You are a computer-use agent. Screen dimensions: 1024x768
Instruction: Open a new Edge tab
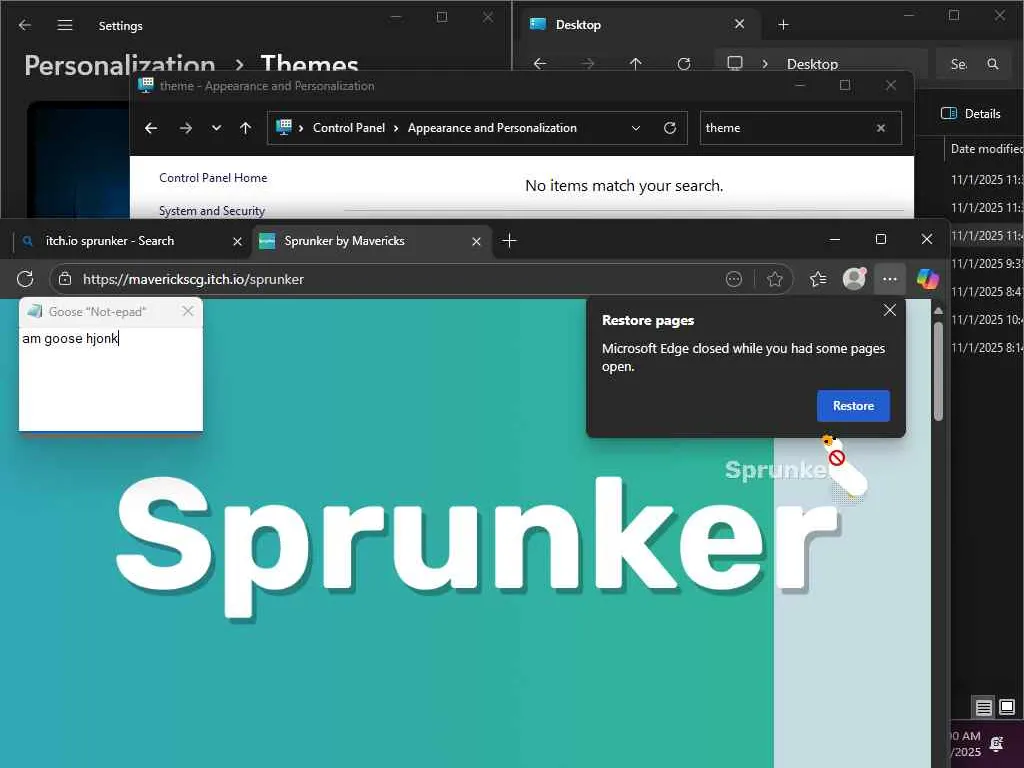click(x=509, y=241)
